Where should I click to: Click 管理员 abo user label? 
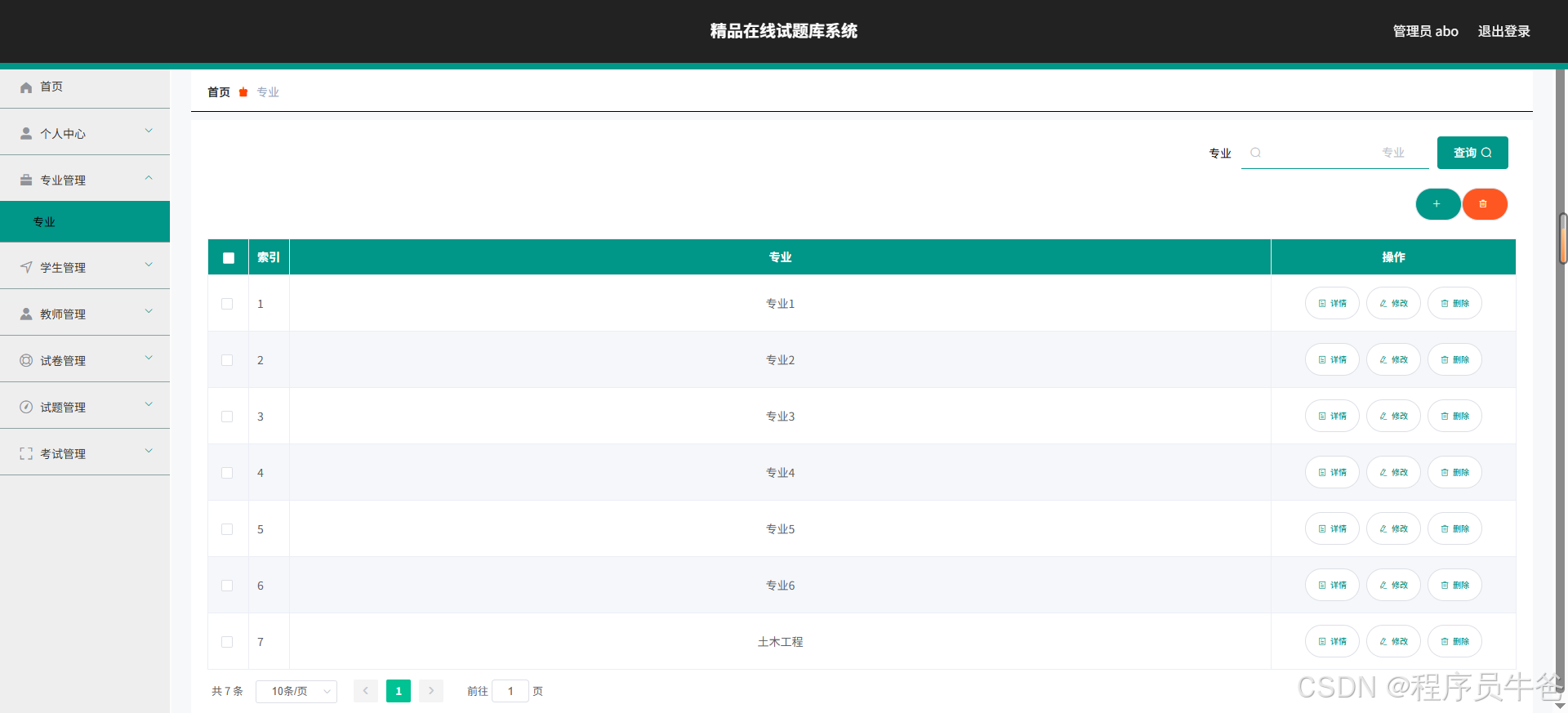click(x=1425, y=31)
